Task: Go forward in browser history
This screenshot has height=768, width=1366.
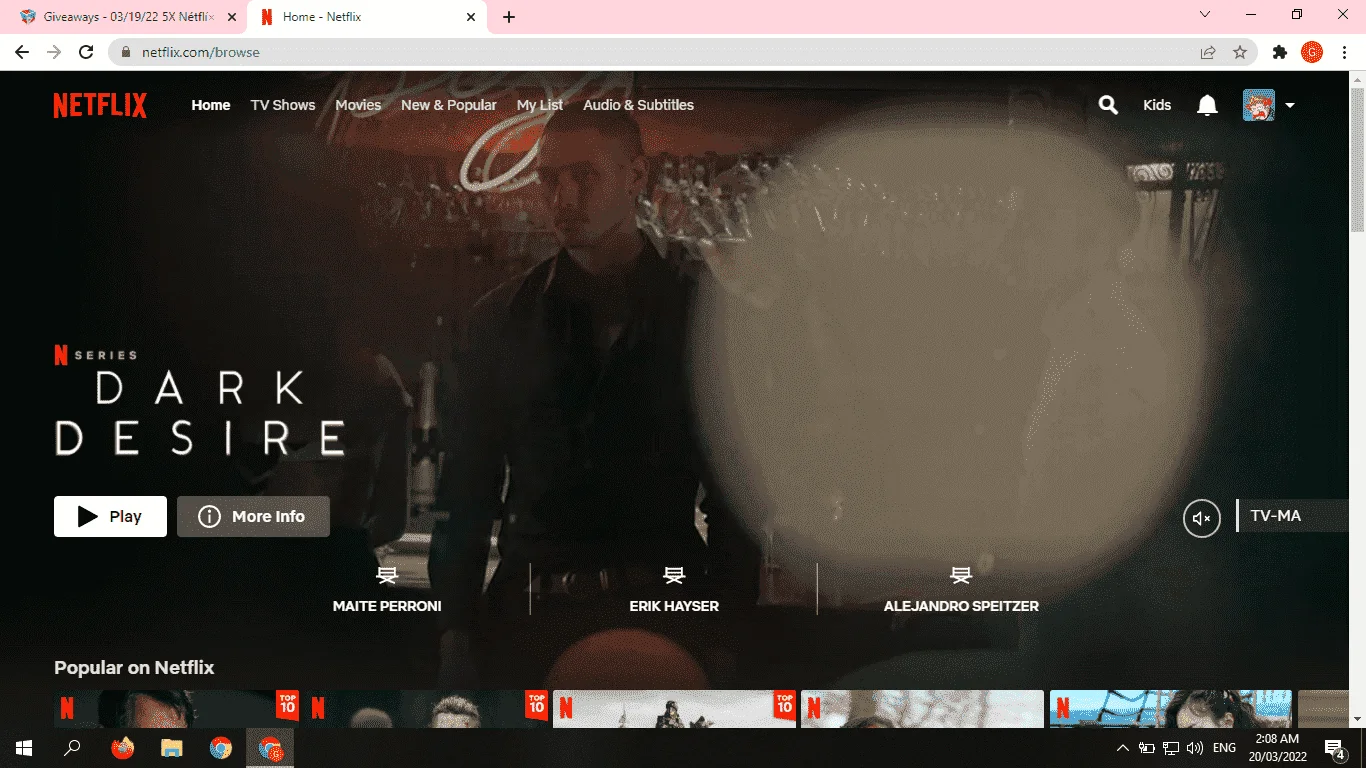Action: coord(54,52)
